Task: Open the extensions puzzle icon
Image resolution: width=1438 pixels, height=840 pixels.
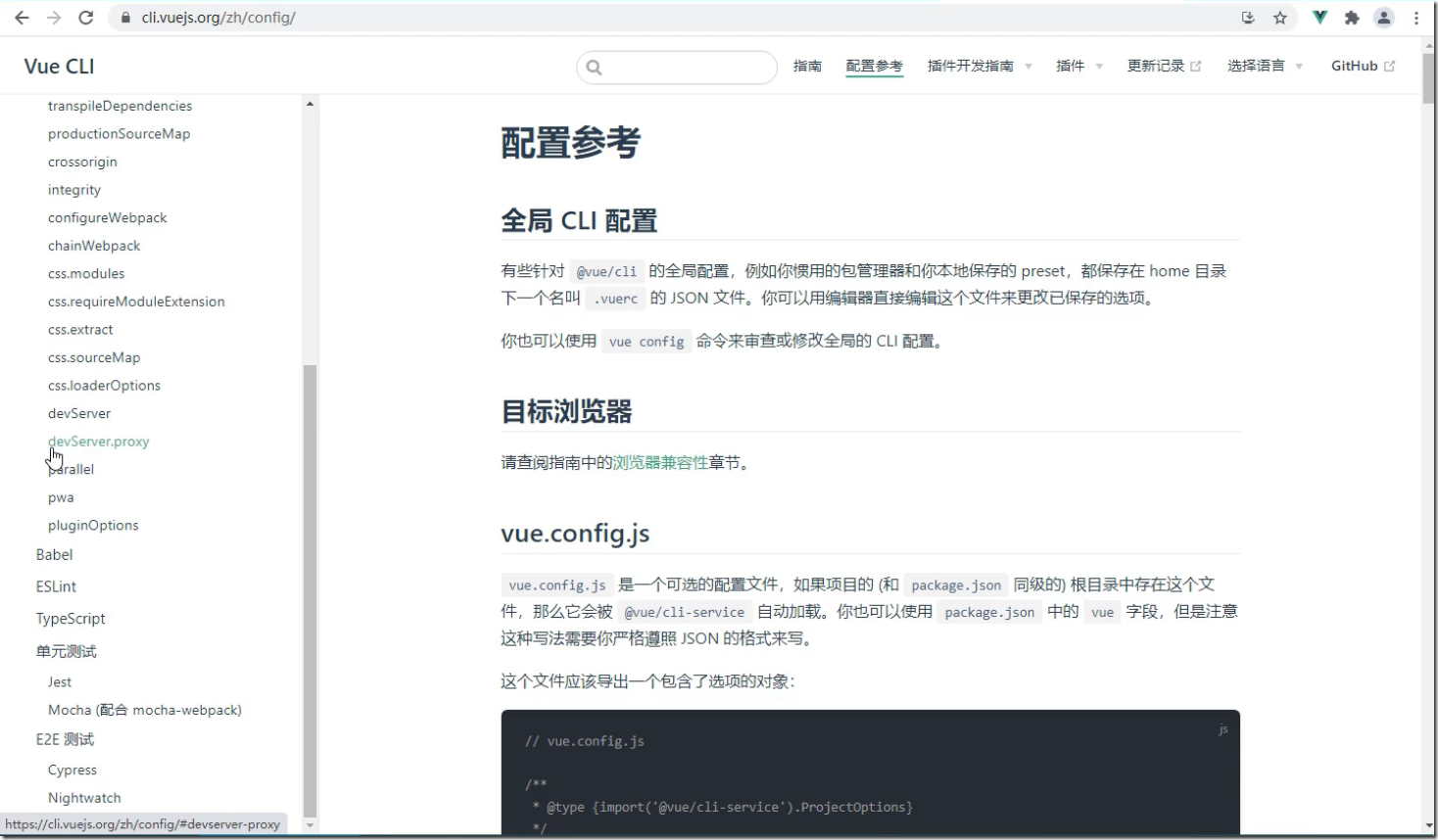Action: coord(1352,18)
